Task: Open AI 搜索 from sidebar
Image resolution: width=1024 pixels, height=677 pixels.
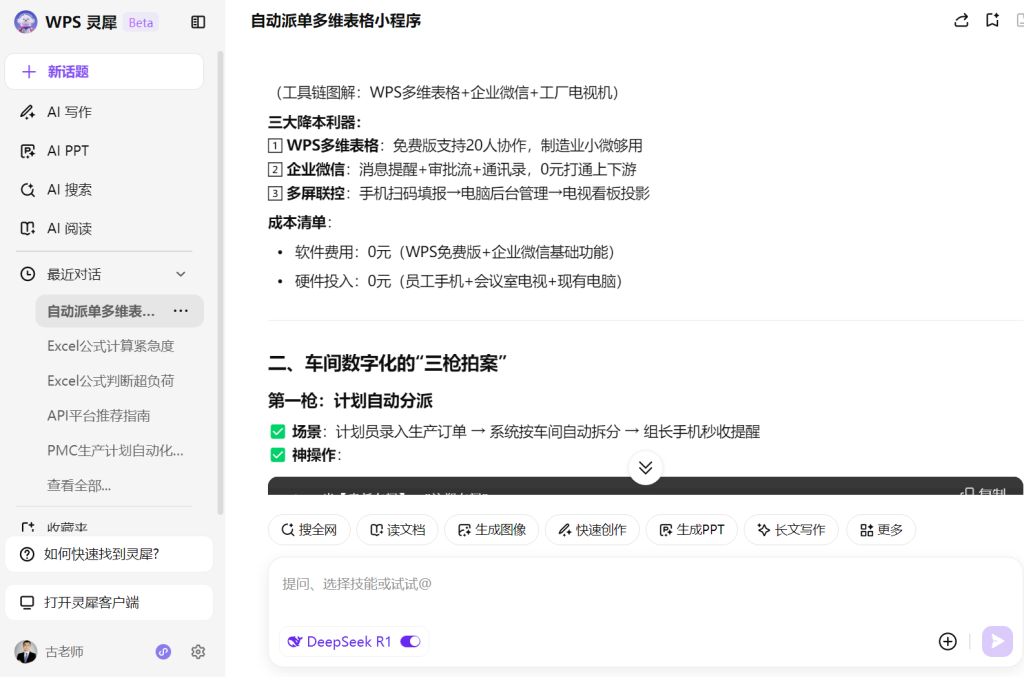Action: [69, 190]
